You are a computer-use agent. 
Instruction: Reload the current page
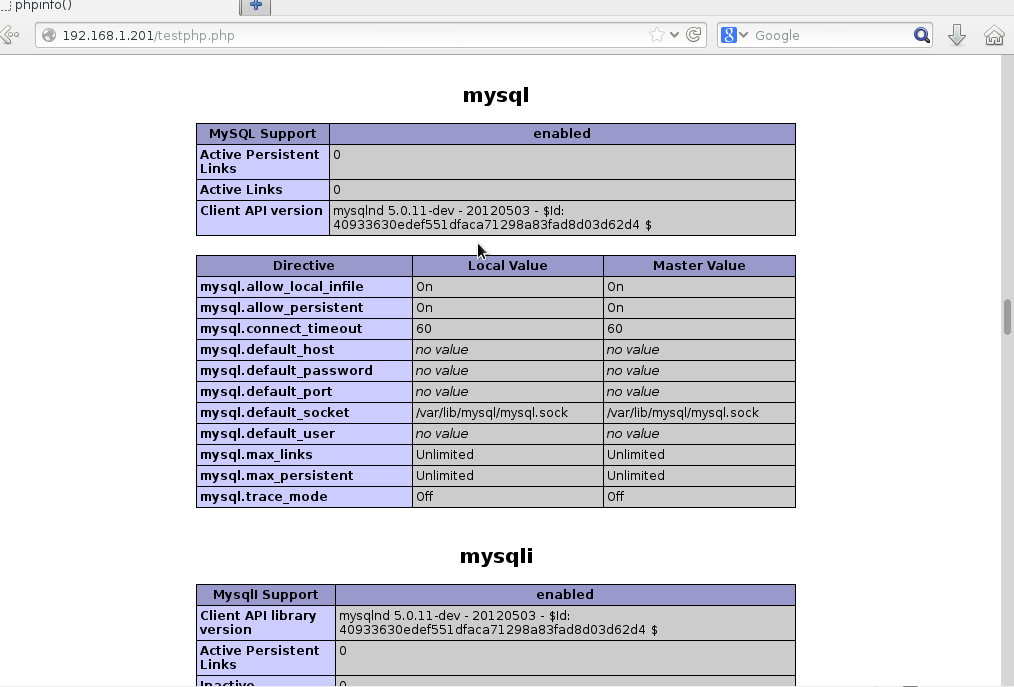click(693, 35)
